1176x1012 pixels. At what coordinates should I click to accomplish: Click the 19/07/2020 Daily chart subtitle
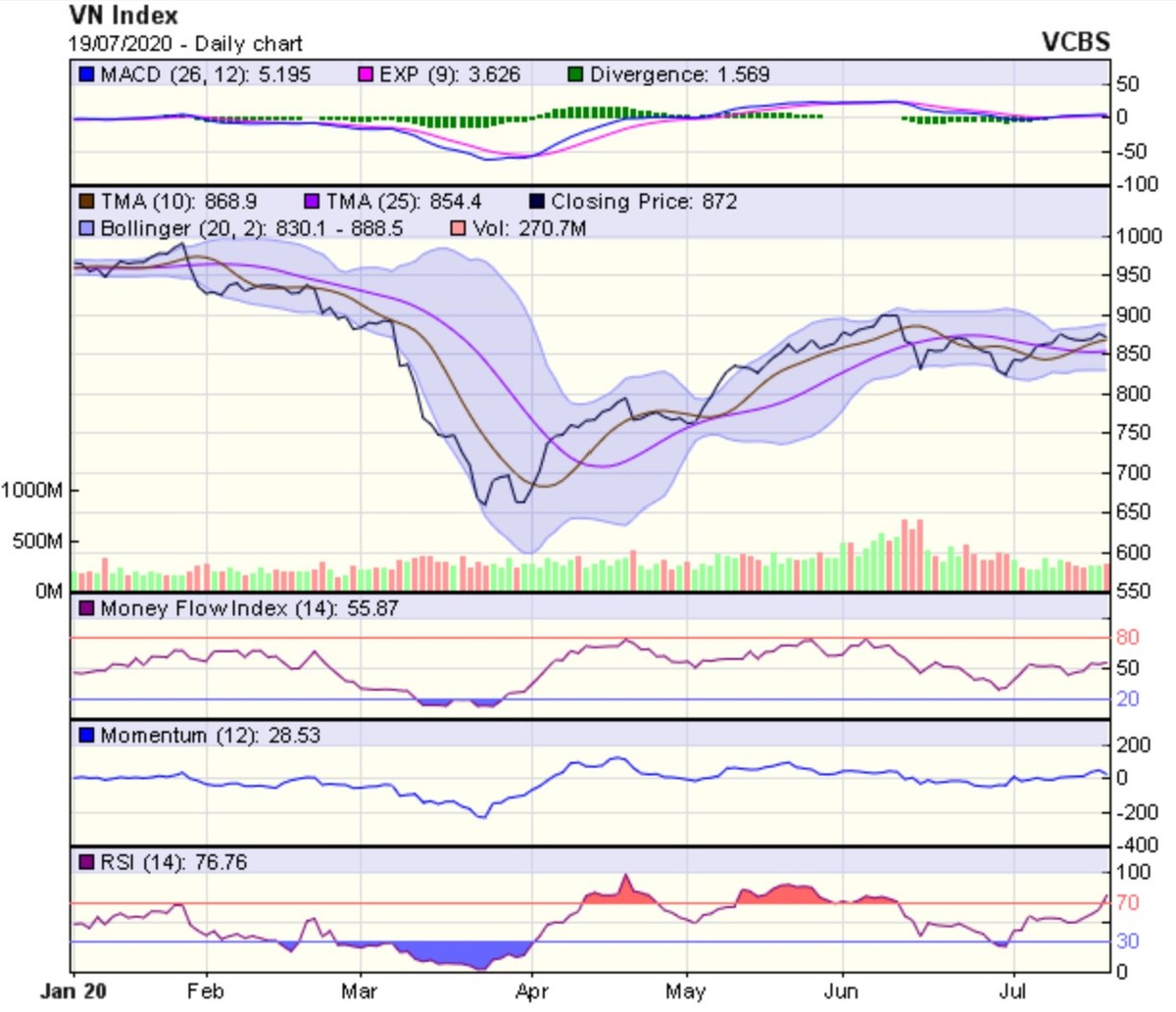click(x=185, y=44)
